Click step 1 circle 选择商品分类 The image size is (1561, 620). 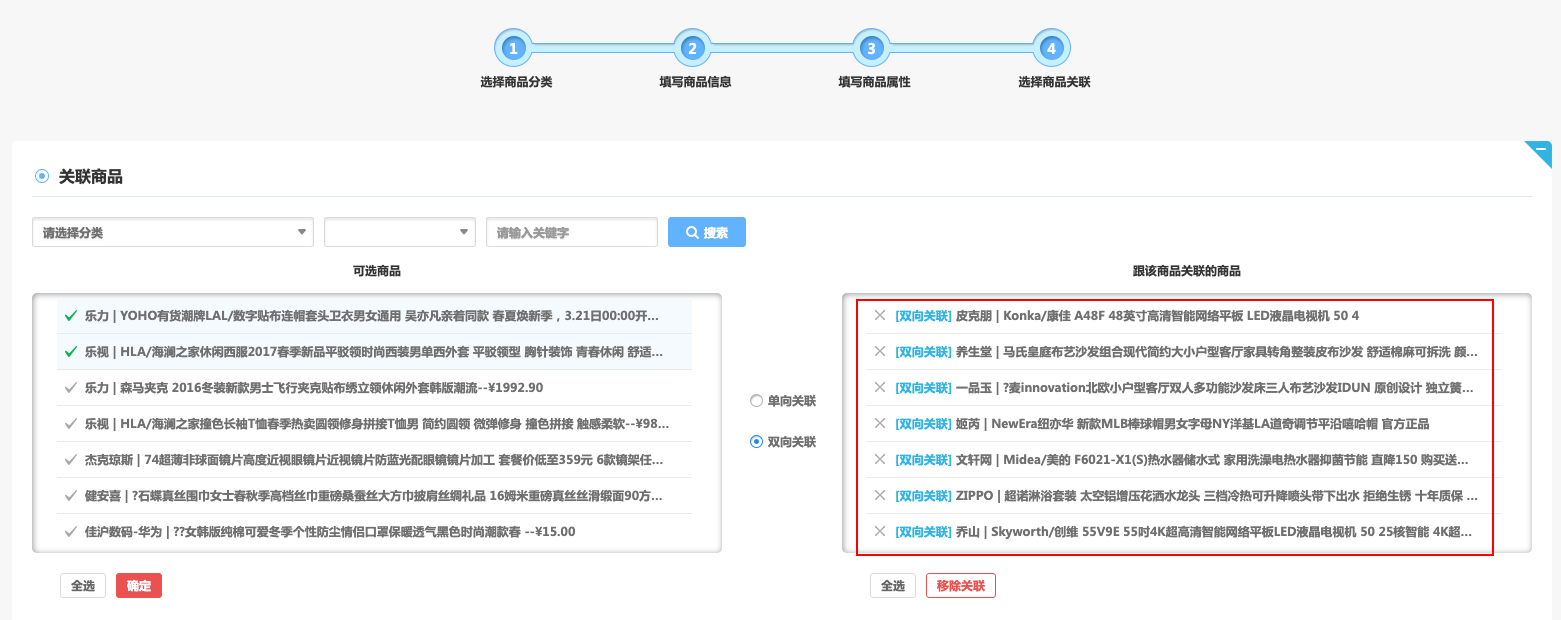point(513,47)
